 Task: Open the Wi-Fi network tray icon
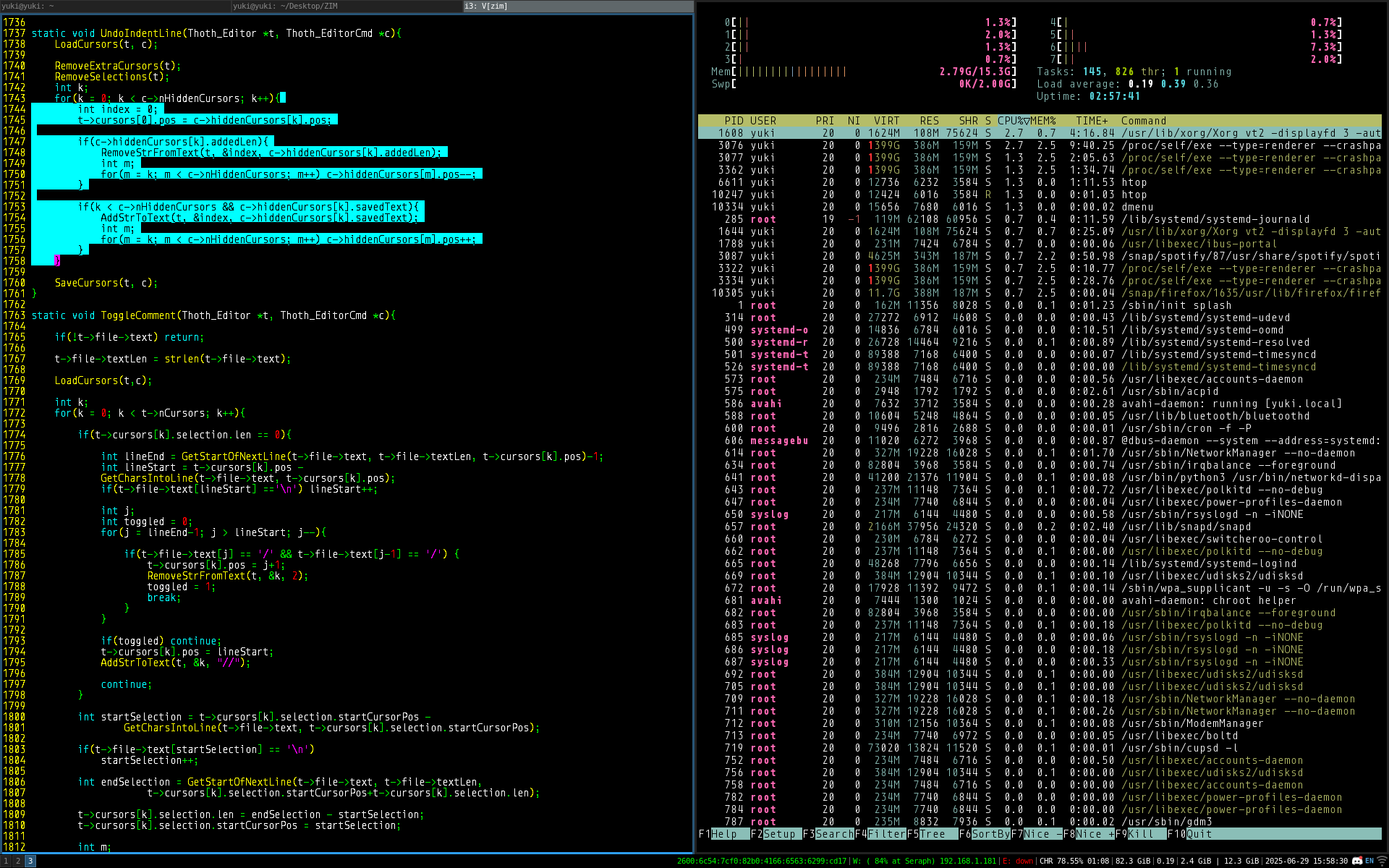pyautogui.click(x=1382, y=861)
